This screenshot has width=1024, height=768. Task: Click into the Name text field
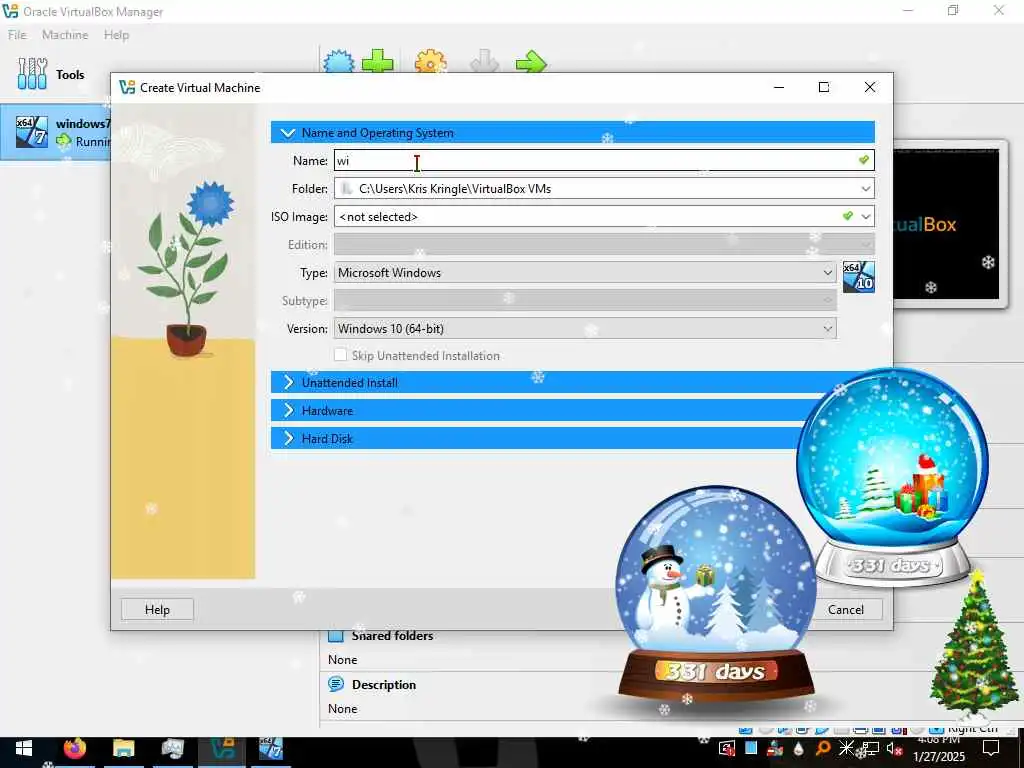(x=604, y=161)
